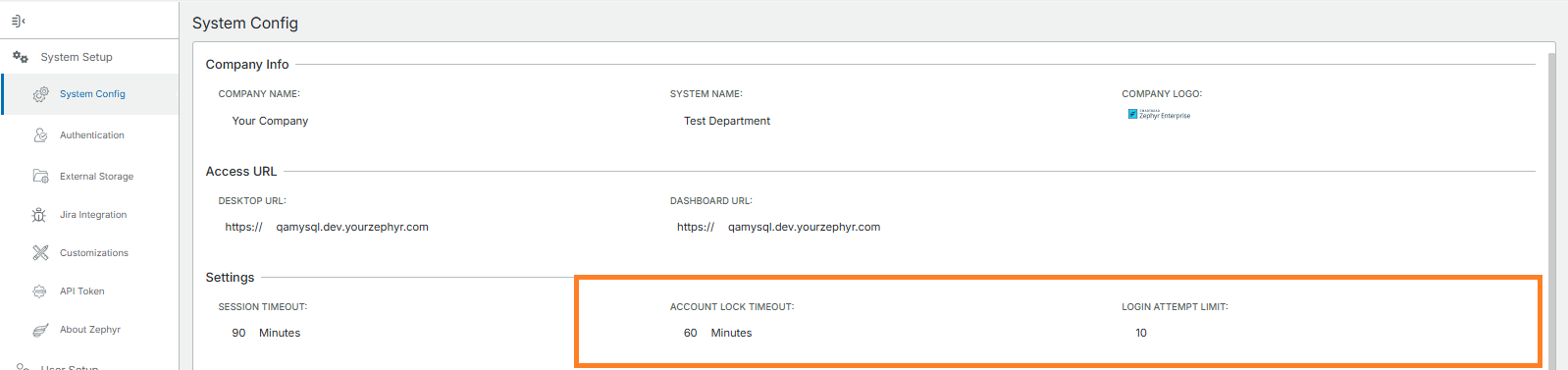
Task: Click the Test Department system name
Action: 727,121
